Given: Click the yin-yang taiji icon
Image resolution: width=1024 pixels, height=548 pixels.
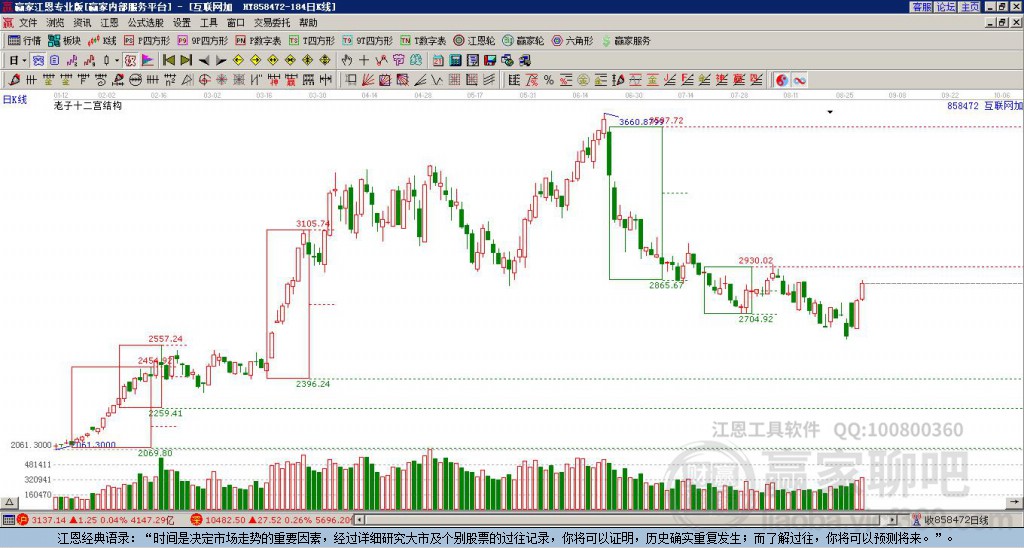Looking at the screenshot, I should pos(782,80).
